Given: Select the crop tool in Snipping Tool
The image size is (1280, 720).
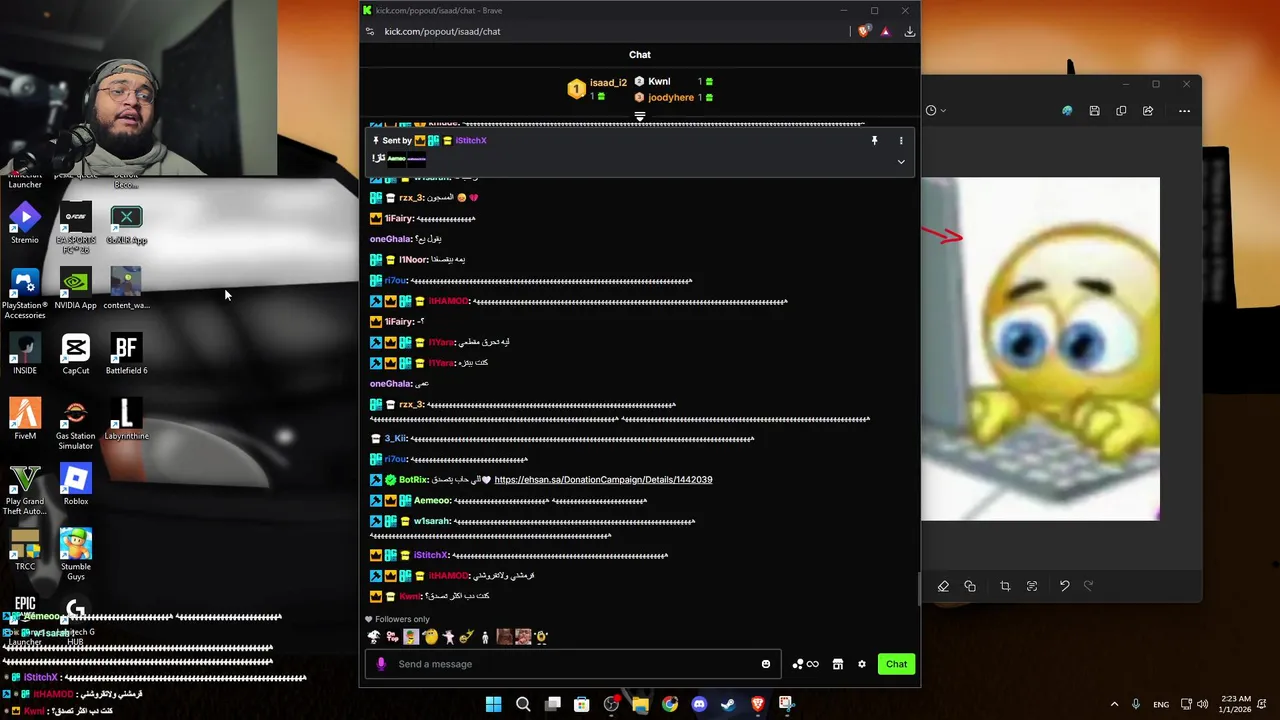Looking at the screenshot, I should click(1005, 586).
